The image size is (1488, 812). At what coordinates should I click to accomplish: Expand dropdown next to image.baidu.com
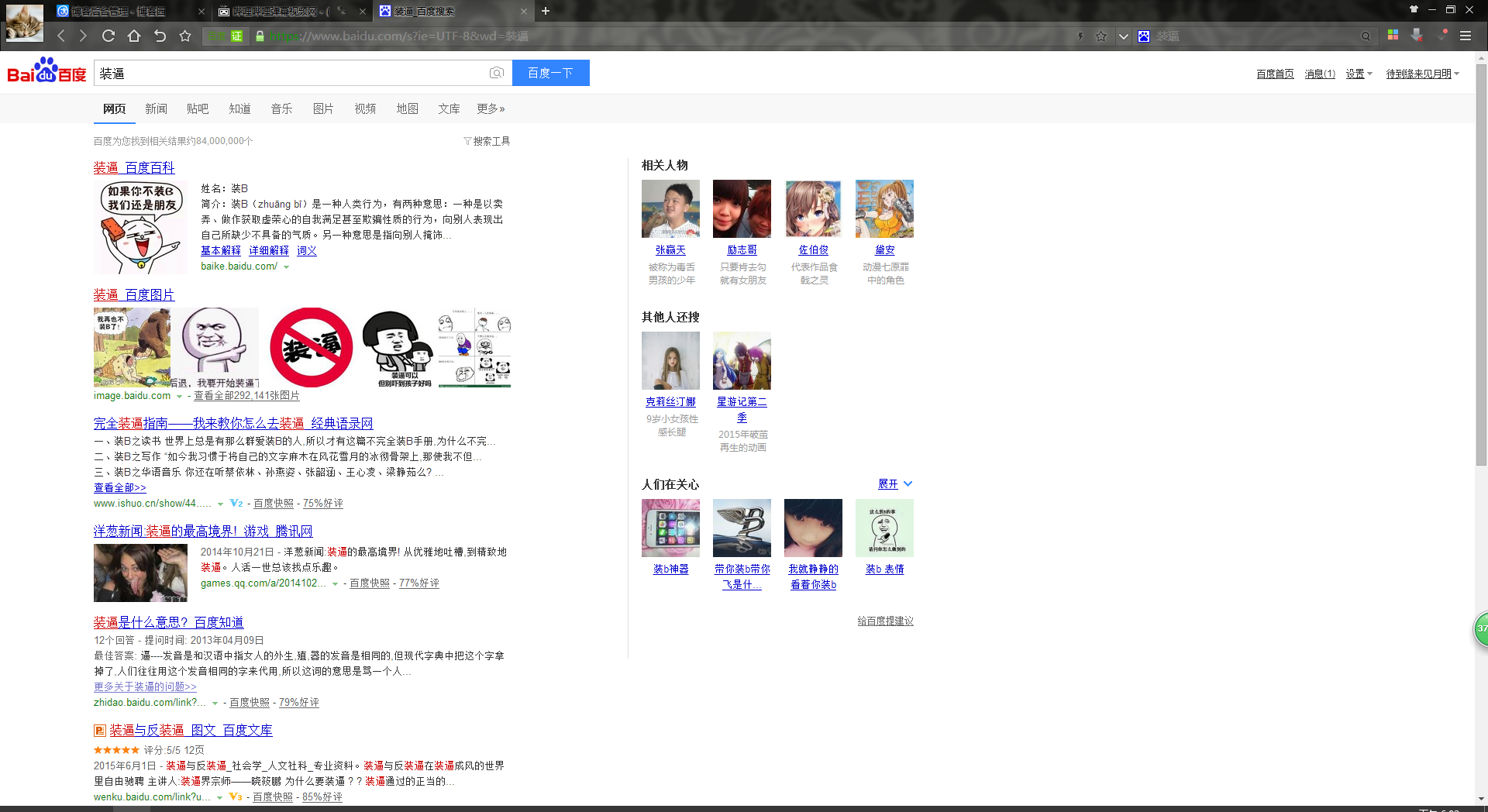point(179,396)
